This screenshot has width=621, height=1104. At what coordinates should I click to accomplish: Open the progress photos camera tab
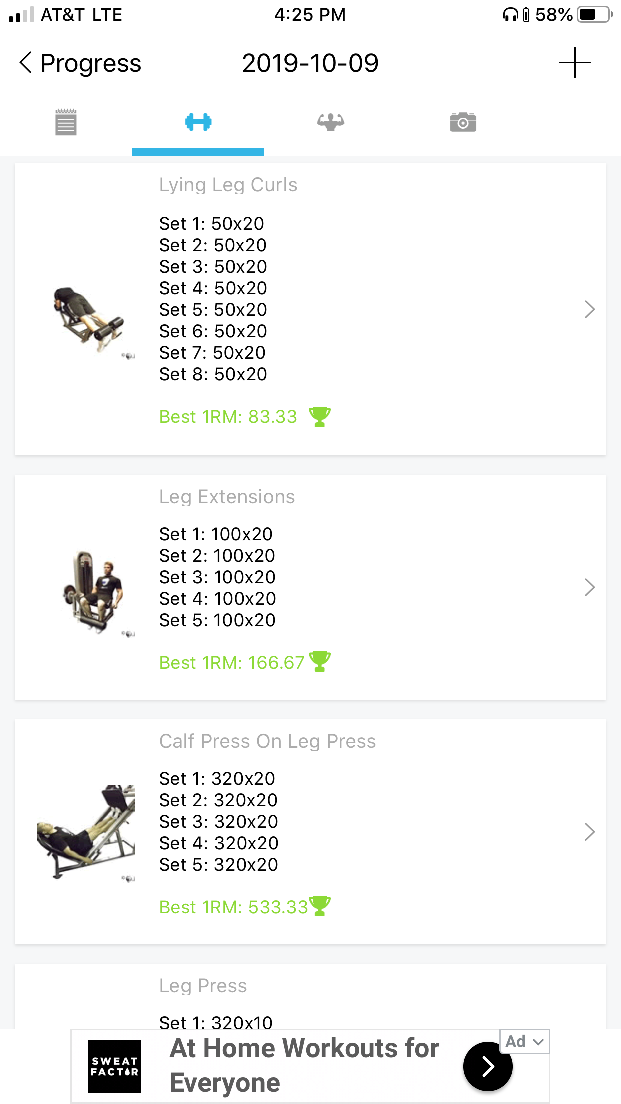462,122
